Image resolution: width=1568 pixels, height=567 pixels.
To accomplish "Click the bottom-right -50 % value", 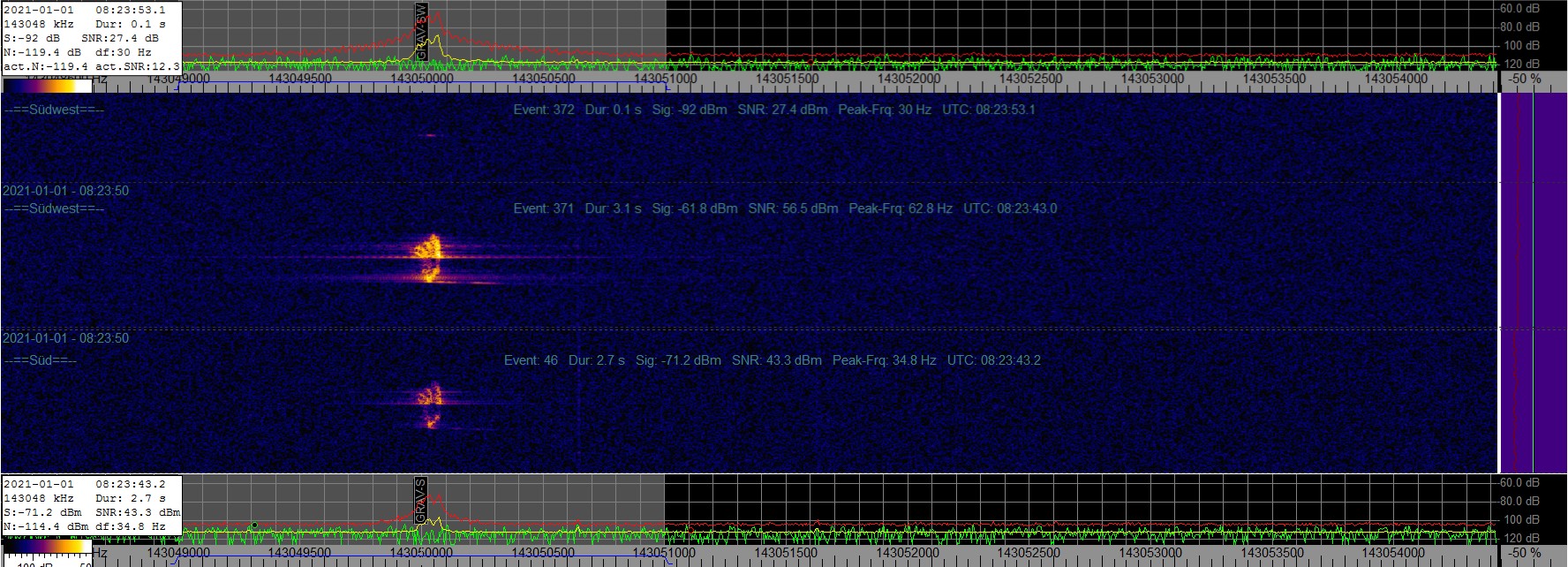I will (x=1526, y=553).
